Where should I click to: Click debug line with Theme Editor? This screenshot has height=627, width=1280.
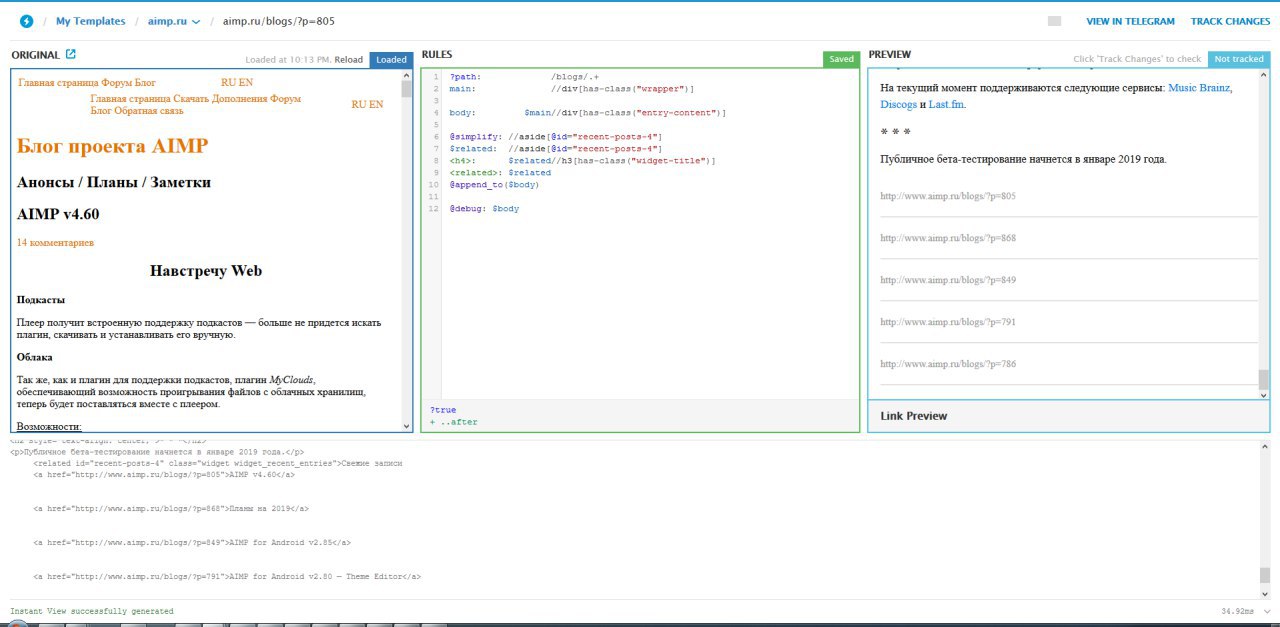(x=227, y=577)
